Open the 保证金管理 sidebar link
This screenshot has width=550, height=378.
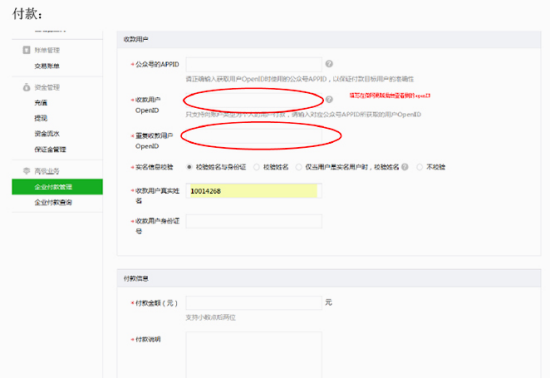point(50,149)
